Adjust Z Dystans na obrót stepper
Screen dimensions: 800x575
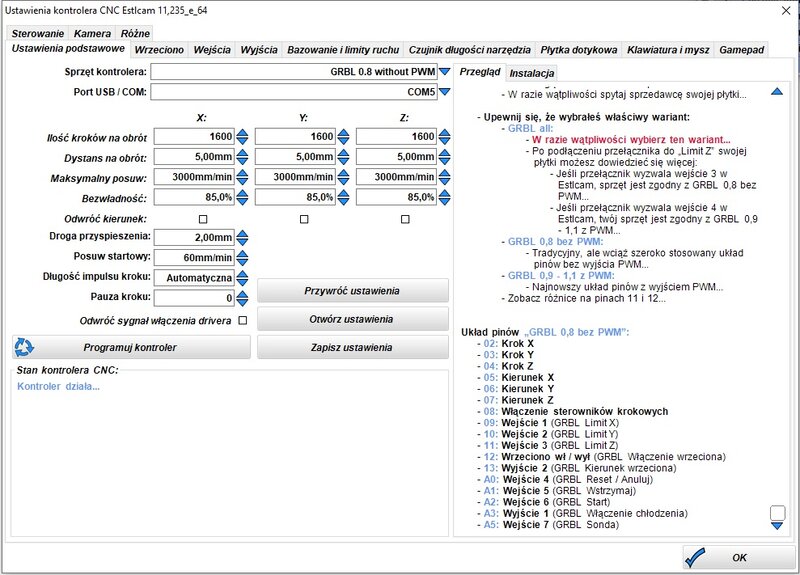tap(444, 157)
